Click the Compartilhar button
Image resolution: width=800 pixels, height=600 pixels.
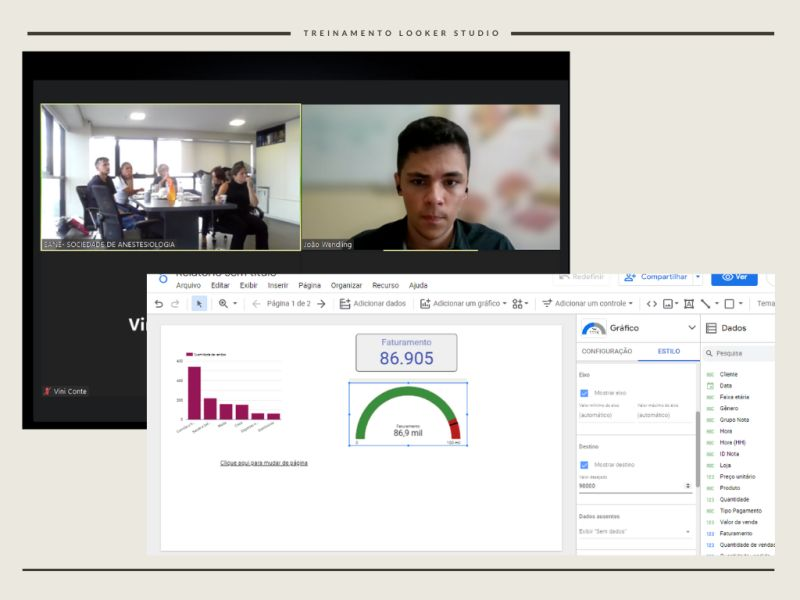click(656, 277)
